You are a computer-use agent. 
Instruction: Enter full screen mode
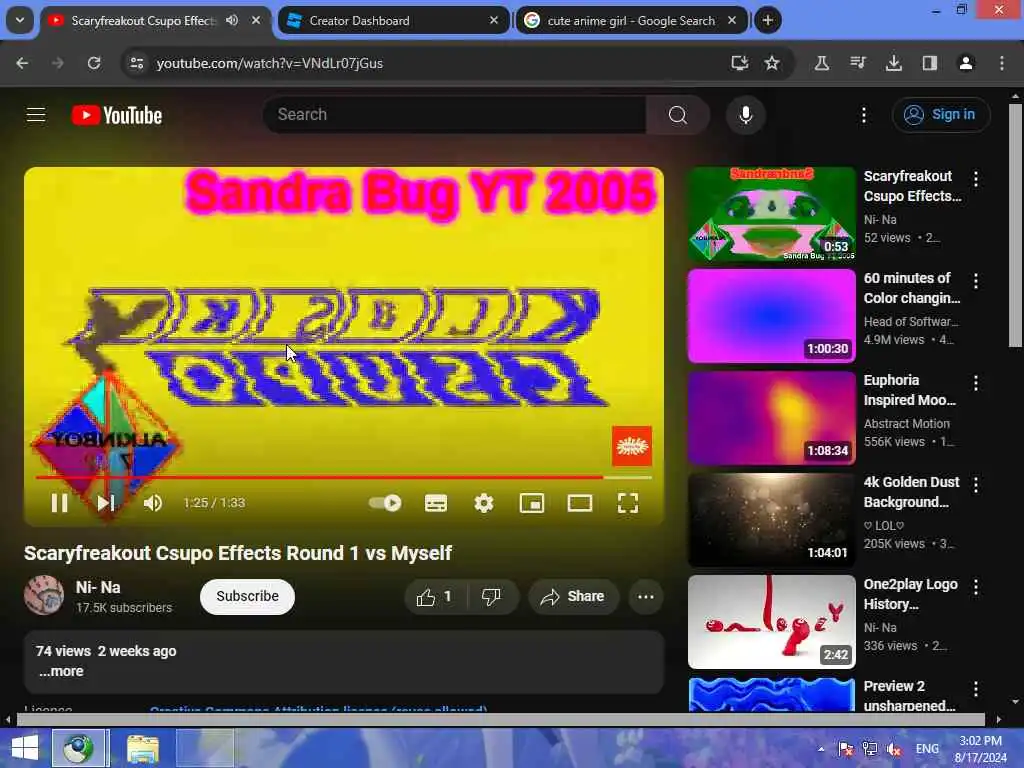[628, 503]
